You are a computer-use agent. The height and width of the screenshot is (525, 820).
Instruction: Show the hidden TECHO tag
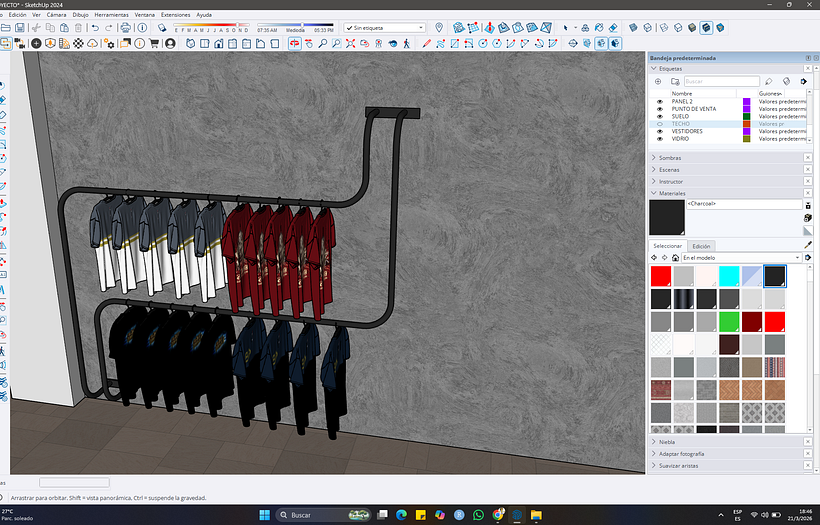click(x=659, y=124)
